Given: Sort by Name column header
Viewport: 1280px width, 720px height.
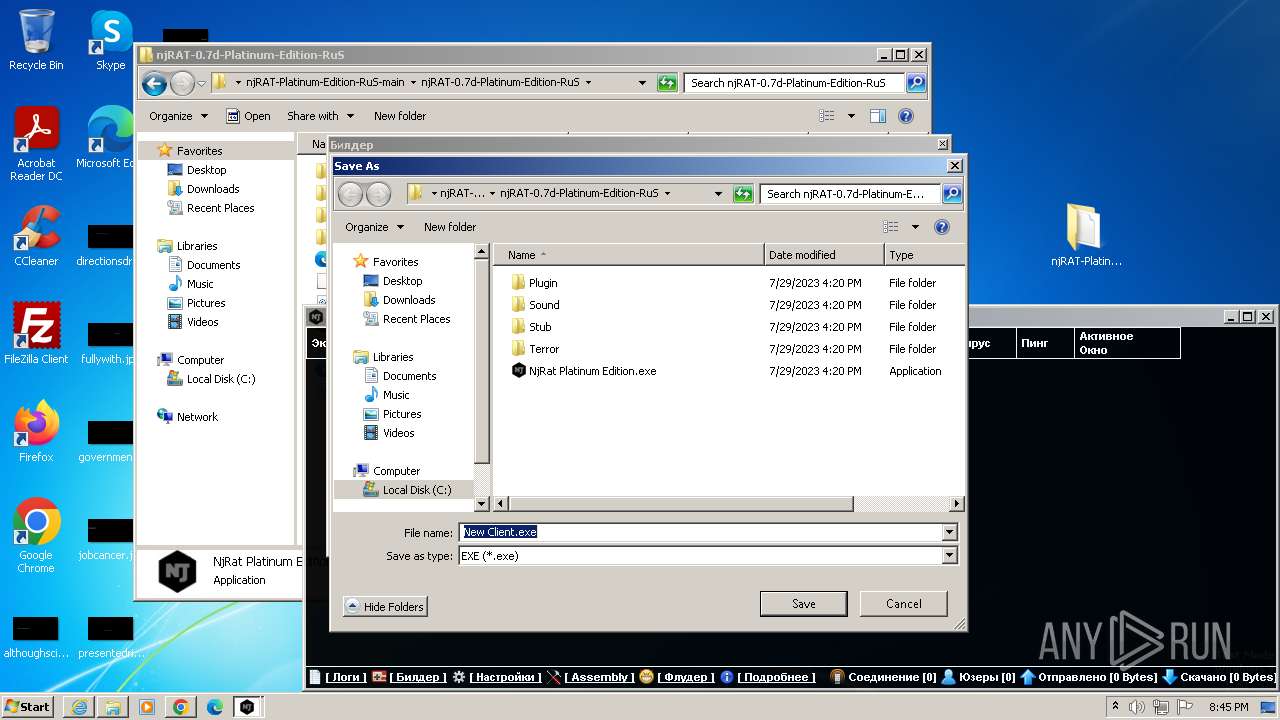Looking at the screenshot, I should click(x=630, y=255).
